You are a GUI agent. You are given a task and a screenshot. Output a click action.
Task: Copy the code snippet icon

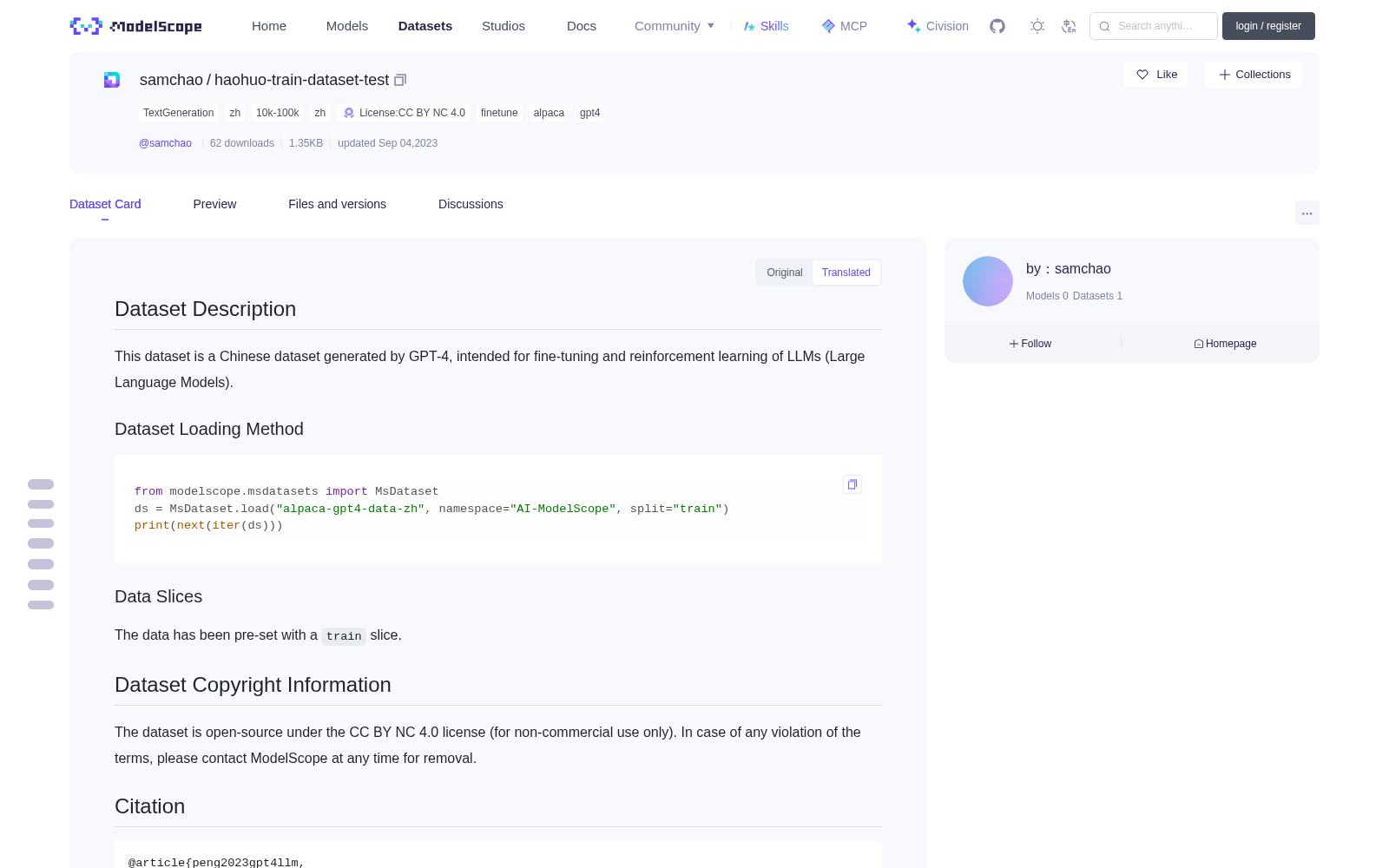click(x=852, y=484)
